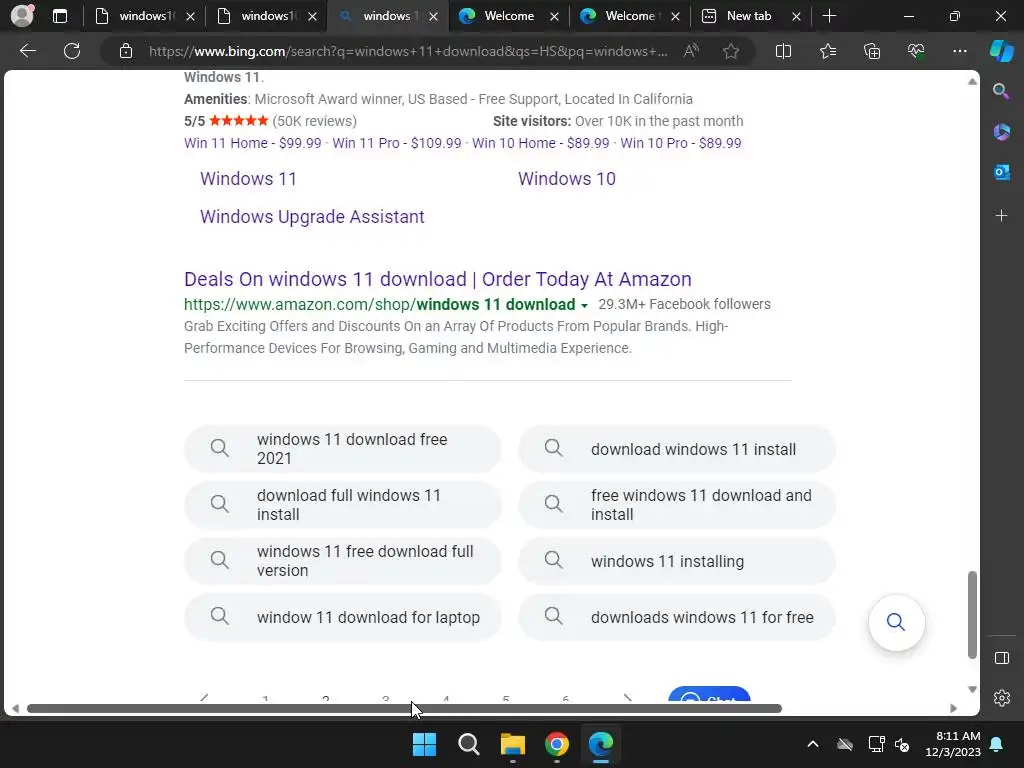This screenshot has width=1024, height=768.
Task: Open Windows Upgrade Assistant link
Action: point(312,217)
